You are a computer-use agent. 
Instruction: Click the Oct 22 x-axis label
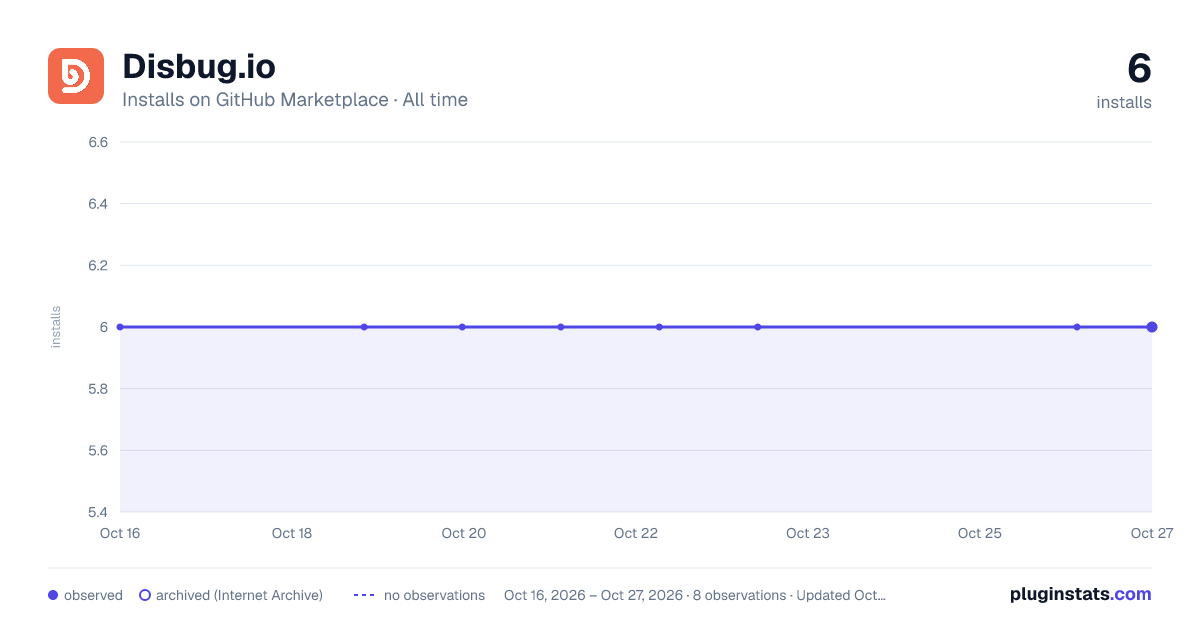[x=636, y=533]
